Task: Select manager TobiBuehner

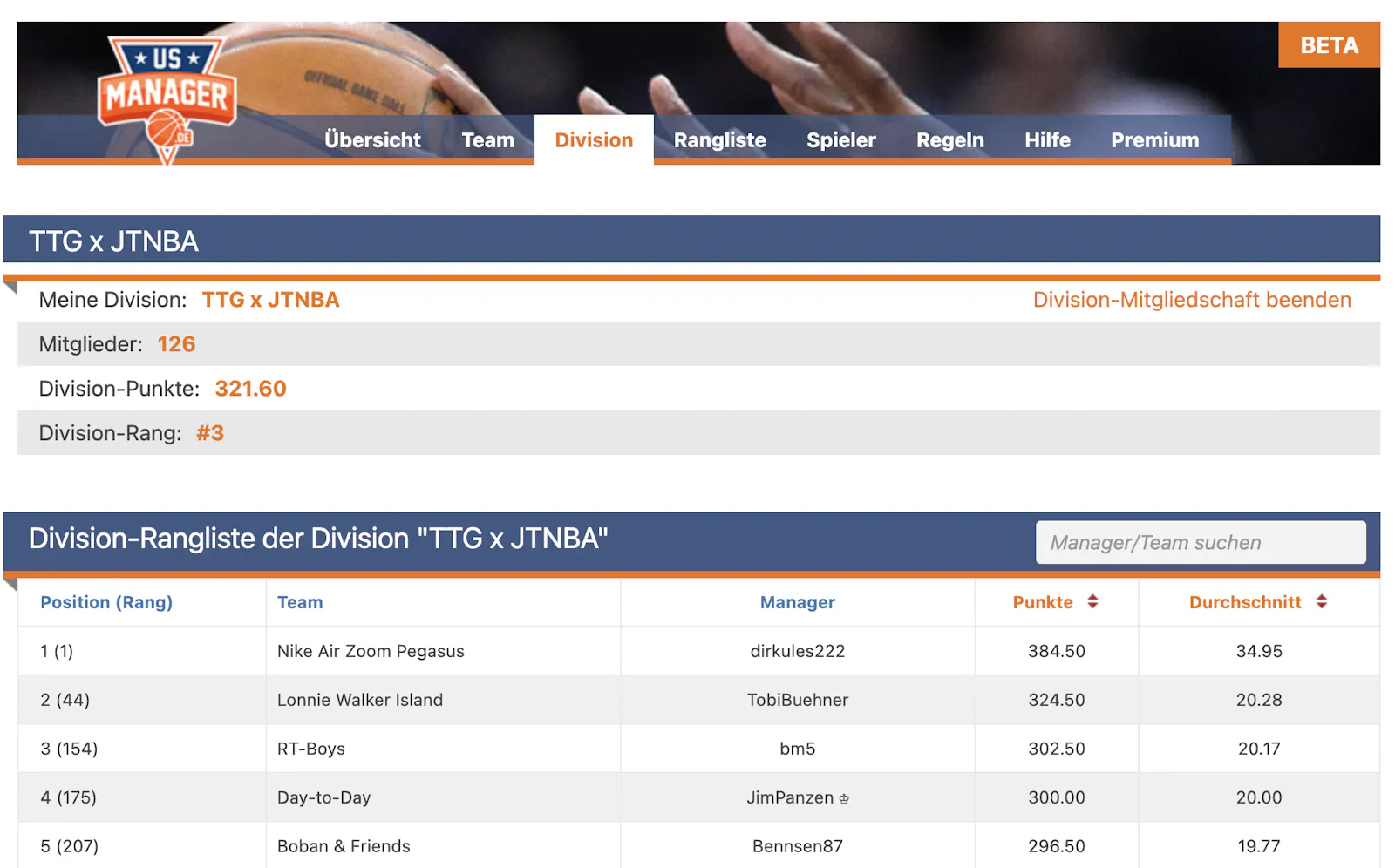Action: click(x=797, y=700)
